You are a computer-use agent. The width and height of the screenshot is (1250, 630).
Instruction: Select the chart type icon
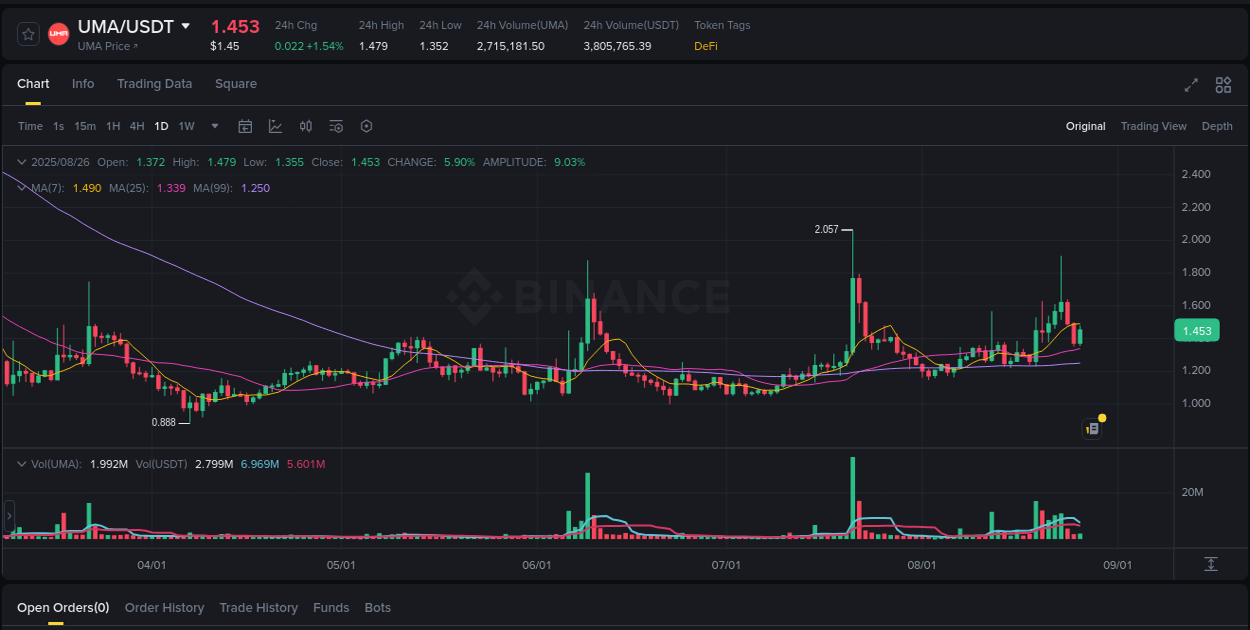coord(274,126)
